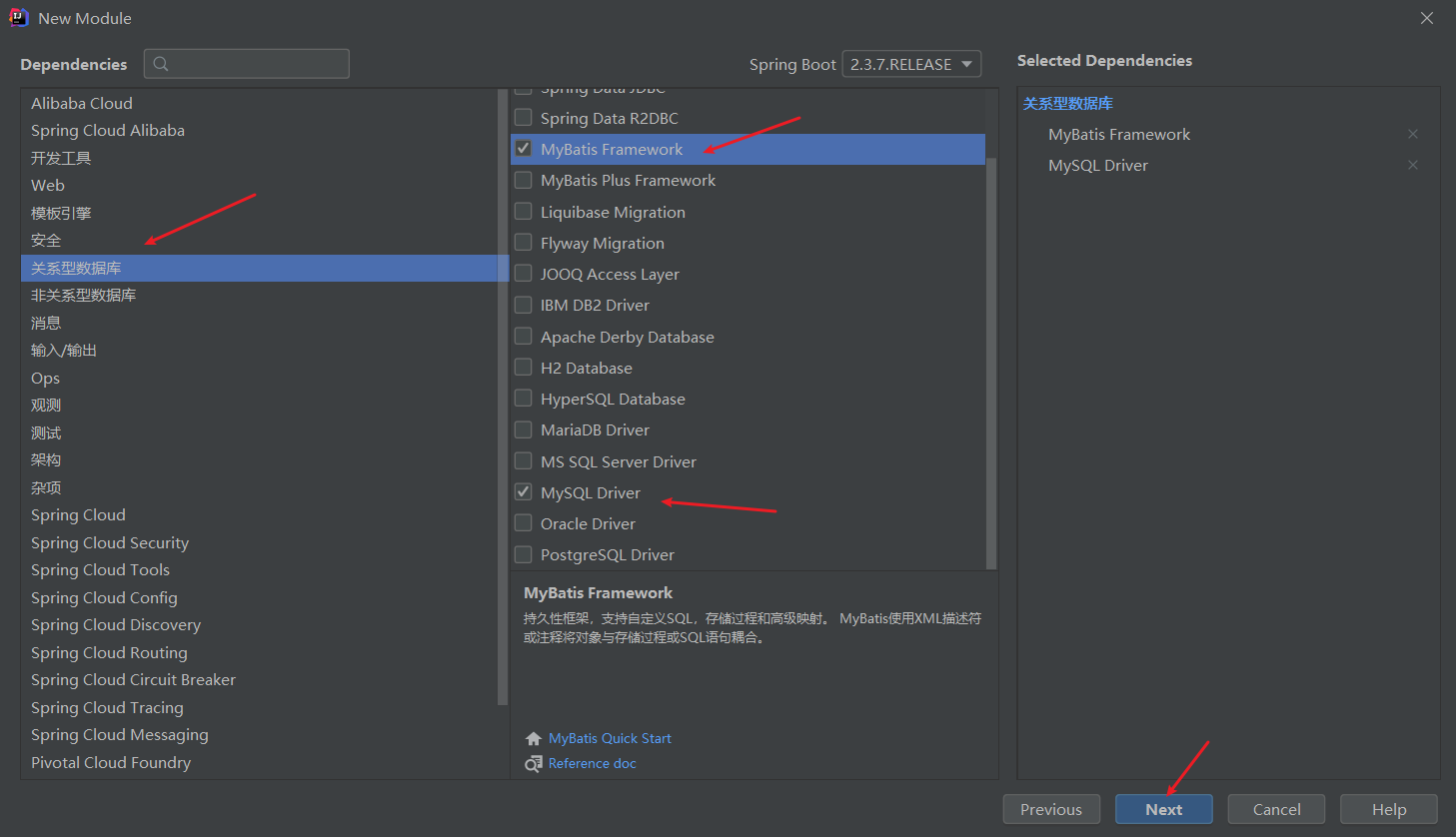This screenshot has height=837, width=1456.
Task: Check the PostgreSQL Driver checkbox
Action: tap(523, 554)
